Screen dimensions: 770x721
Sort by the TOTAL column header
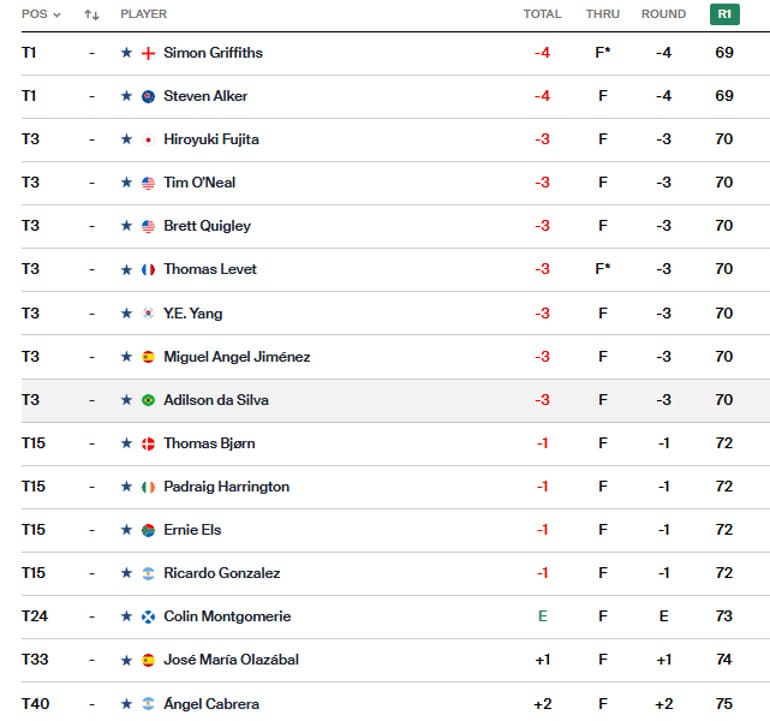coord(542,15)
